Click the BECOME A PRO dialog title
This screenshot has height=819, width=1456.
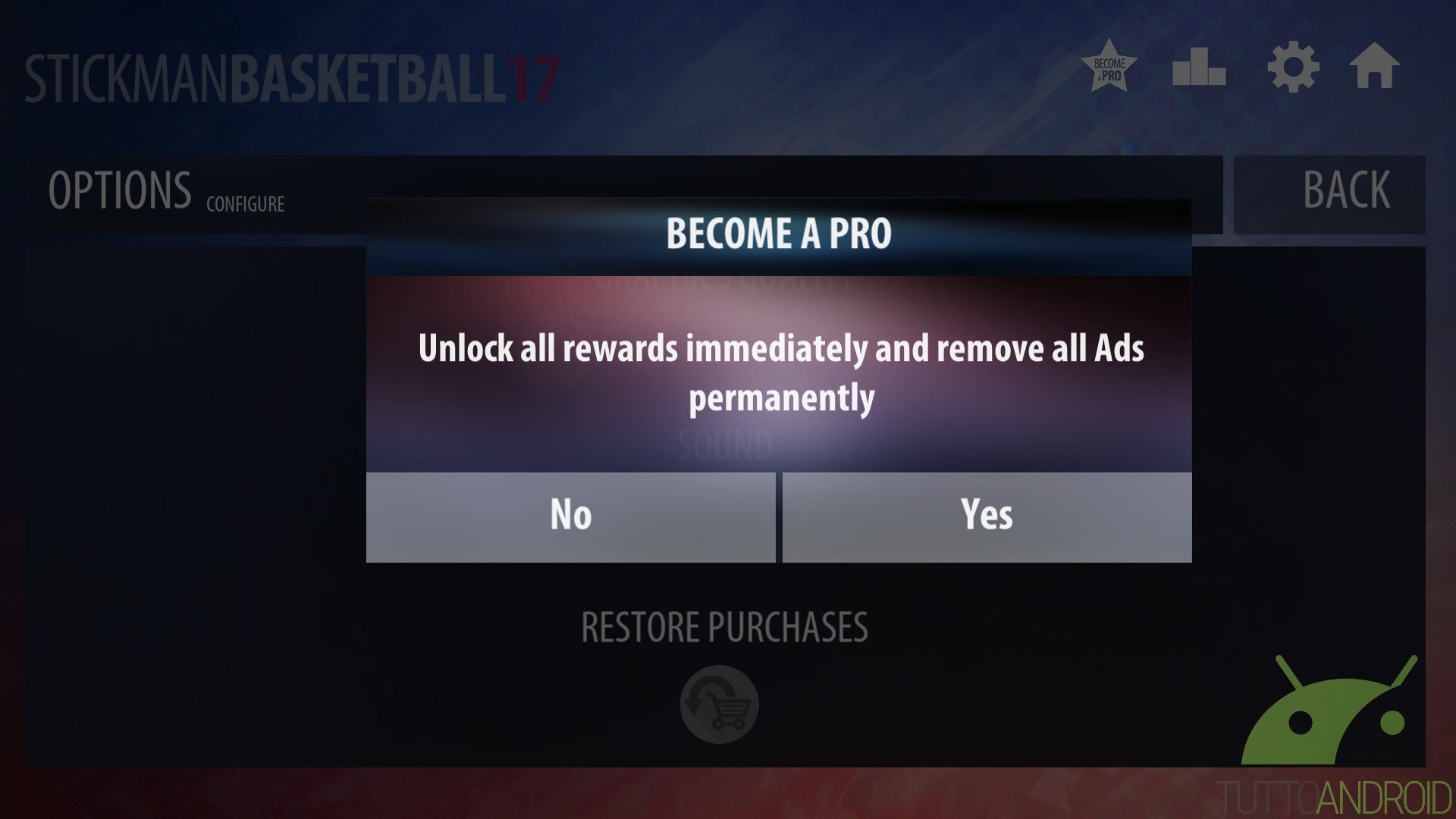click(x=779, y=234)
